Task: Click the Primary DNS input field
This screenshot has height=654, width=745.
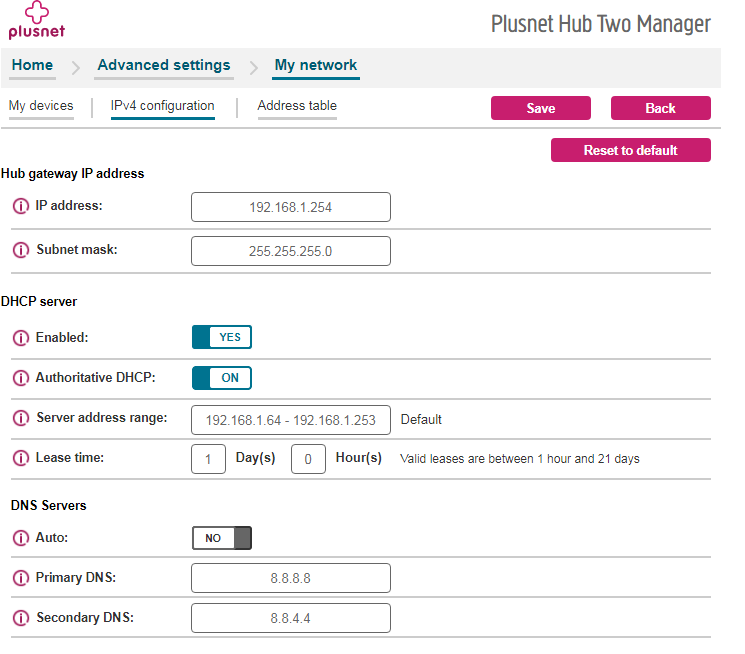Action: pyautogui.click(x=290, y=578)
